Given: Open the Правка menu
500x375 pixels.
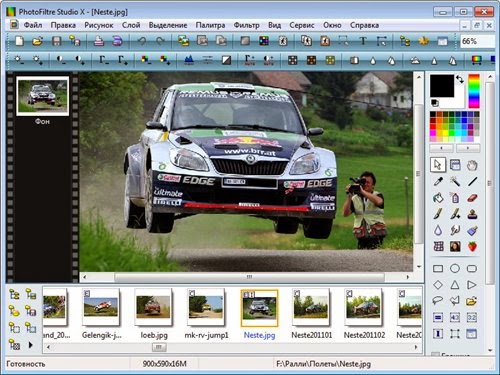Looking at the screenshot, I should pyautogui.click(x=63, y=25).
